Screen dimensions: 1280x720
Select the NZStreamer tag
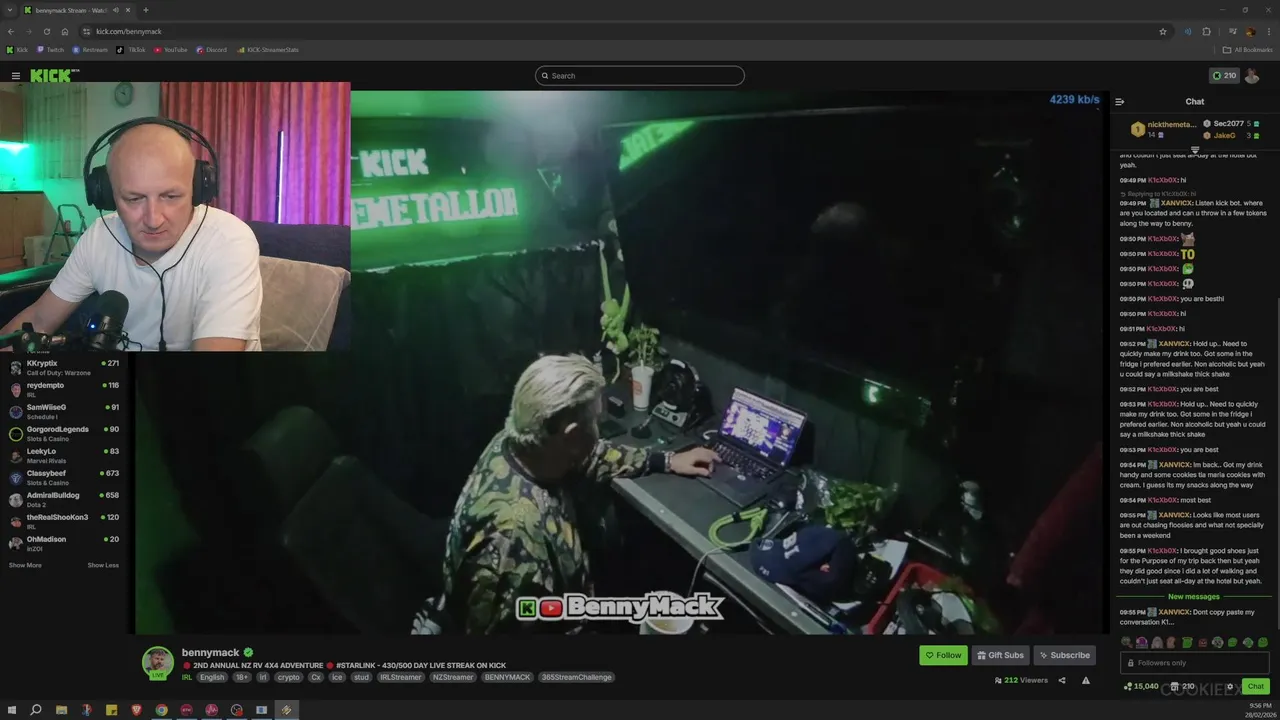(x=453, y=677)
